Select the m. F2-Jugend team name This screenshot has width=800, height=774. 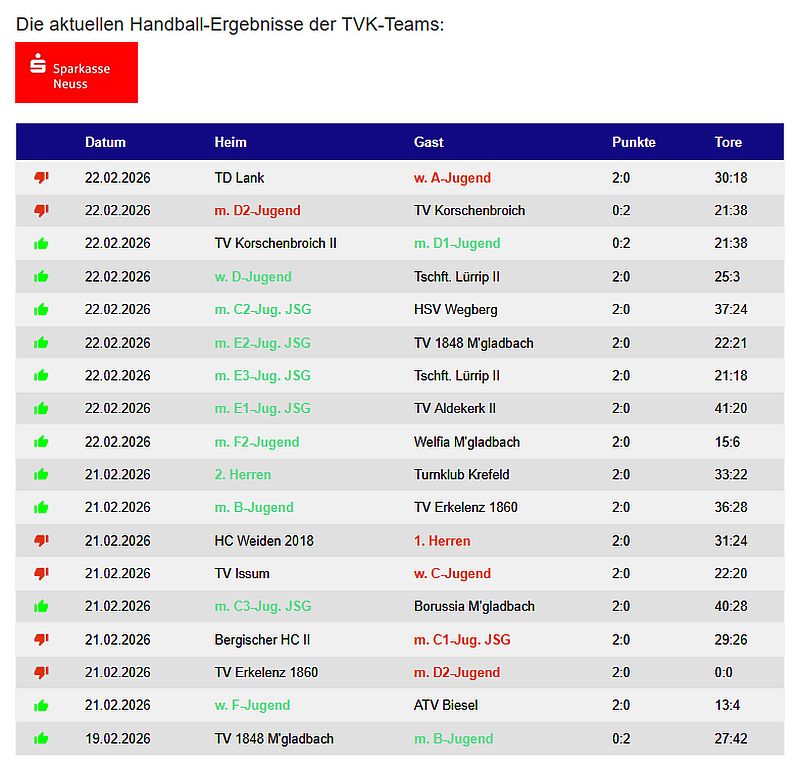click(257, 442)
